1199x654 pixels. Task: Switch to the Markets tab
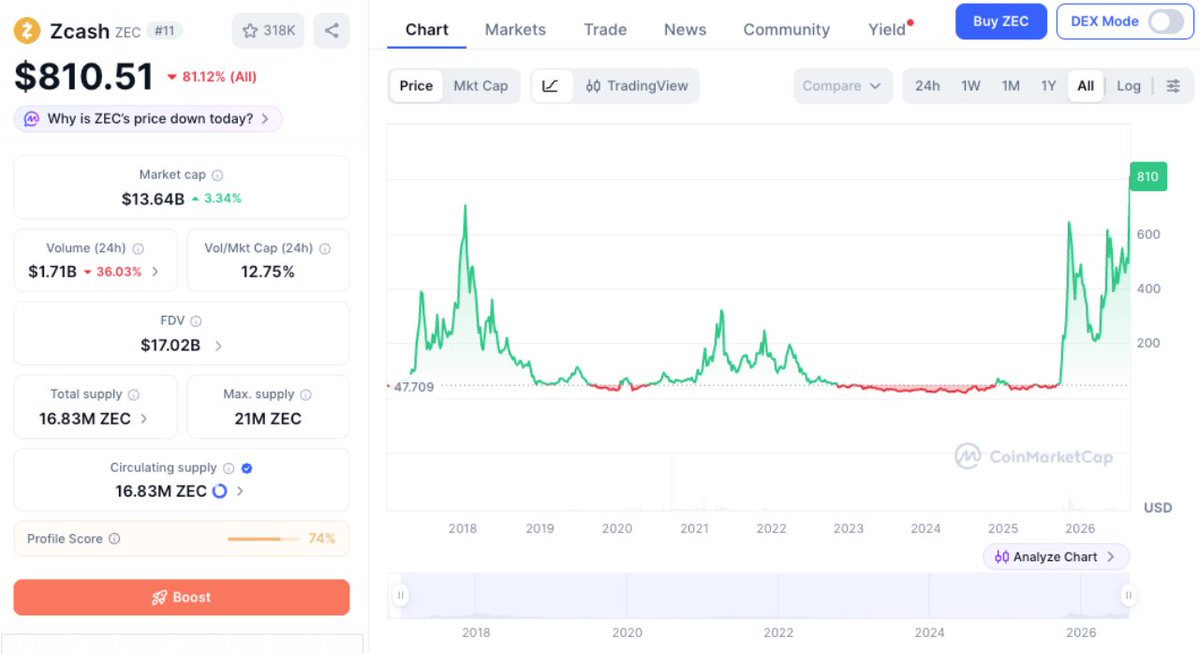(x=515, y=30)
